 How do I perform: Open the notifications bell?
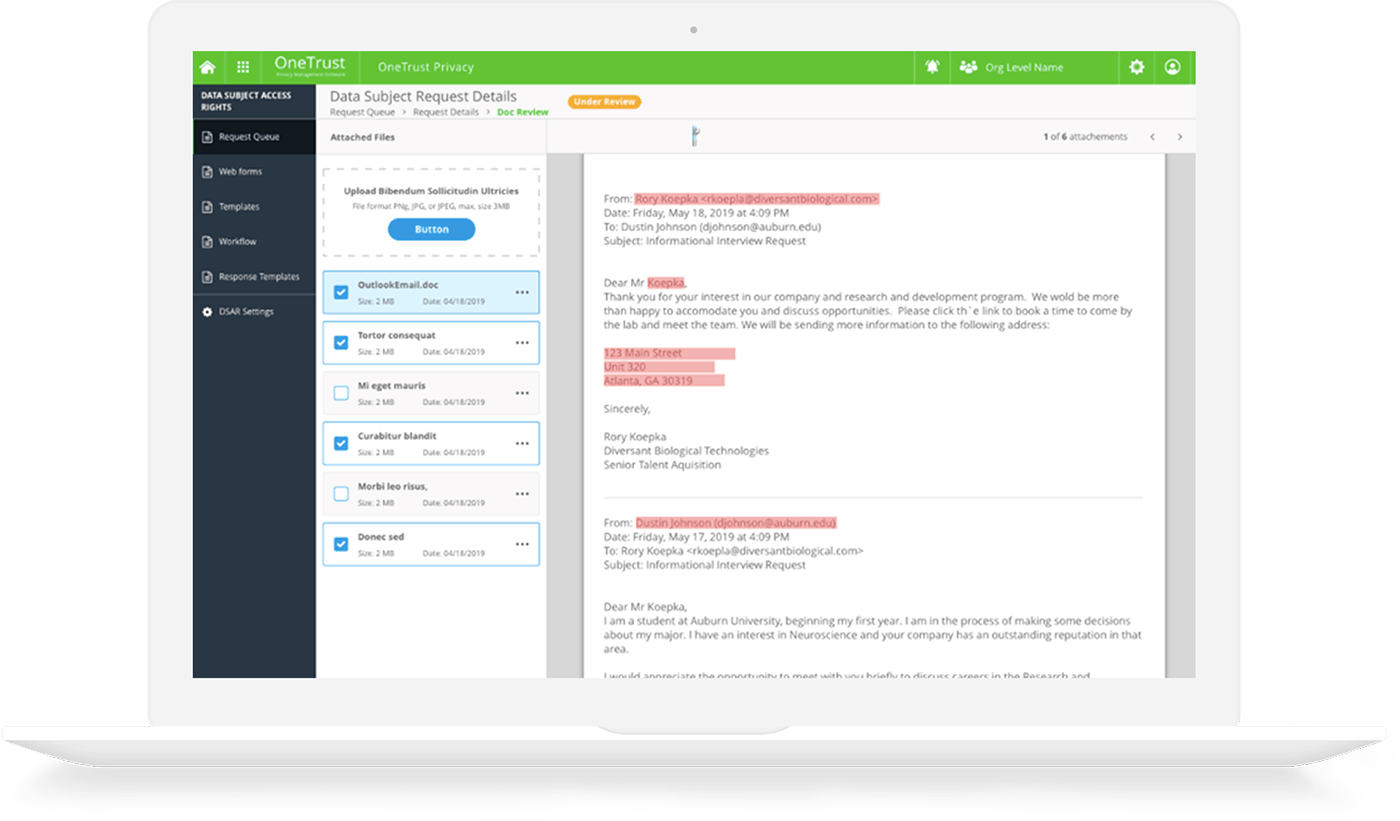click(932, 67)
